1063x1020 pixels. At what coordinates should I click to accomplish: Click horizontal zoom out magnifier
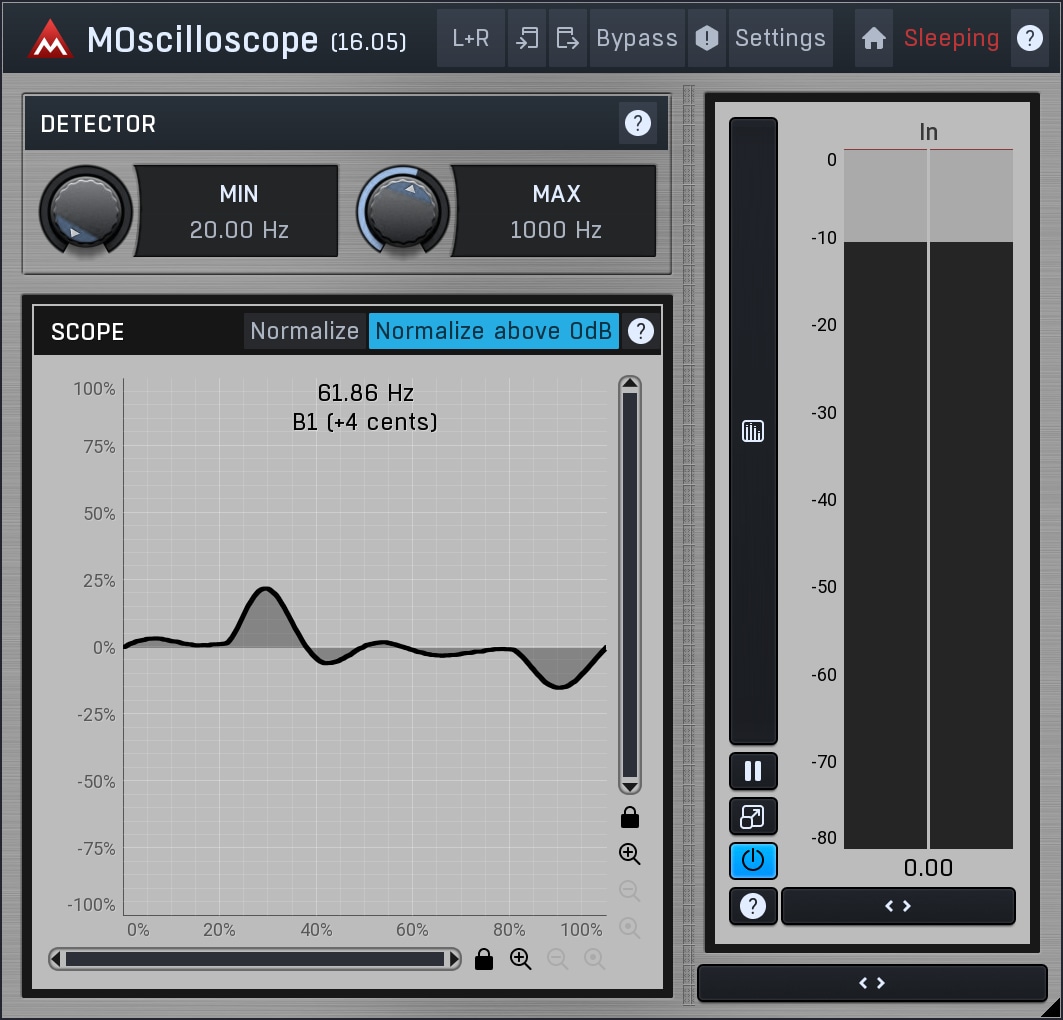557,959
